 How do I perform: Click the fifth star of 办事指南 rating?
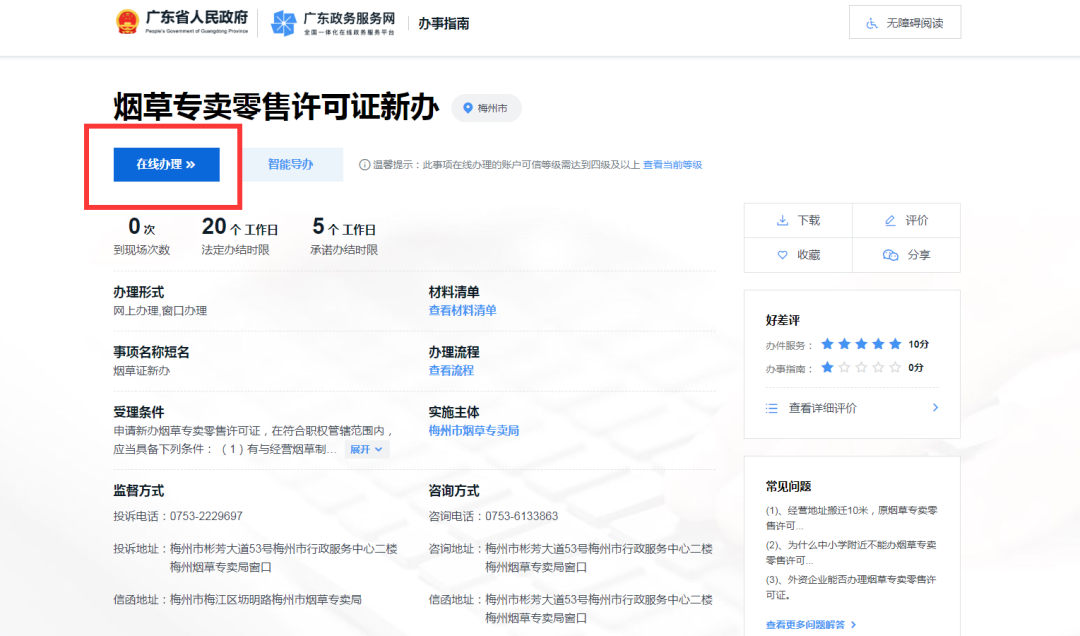(x=893, y=368)
